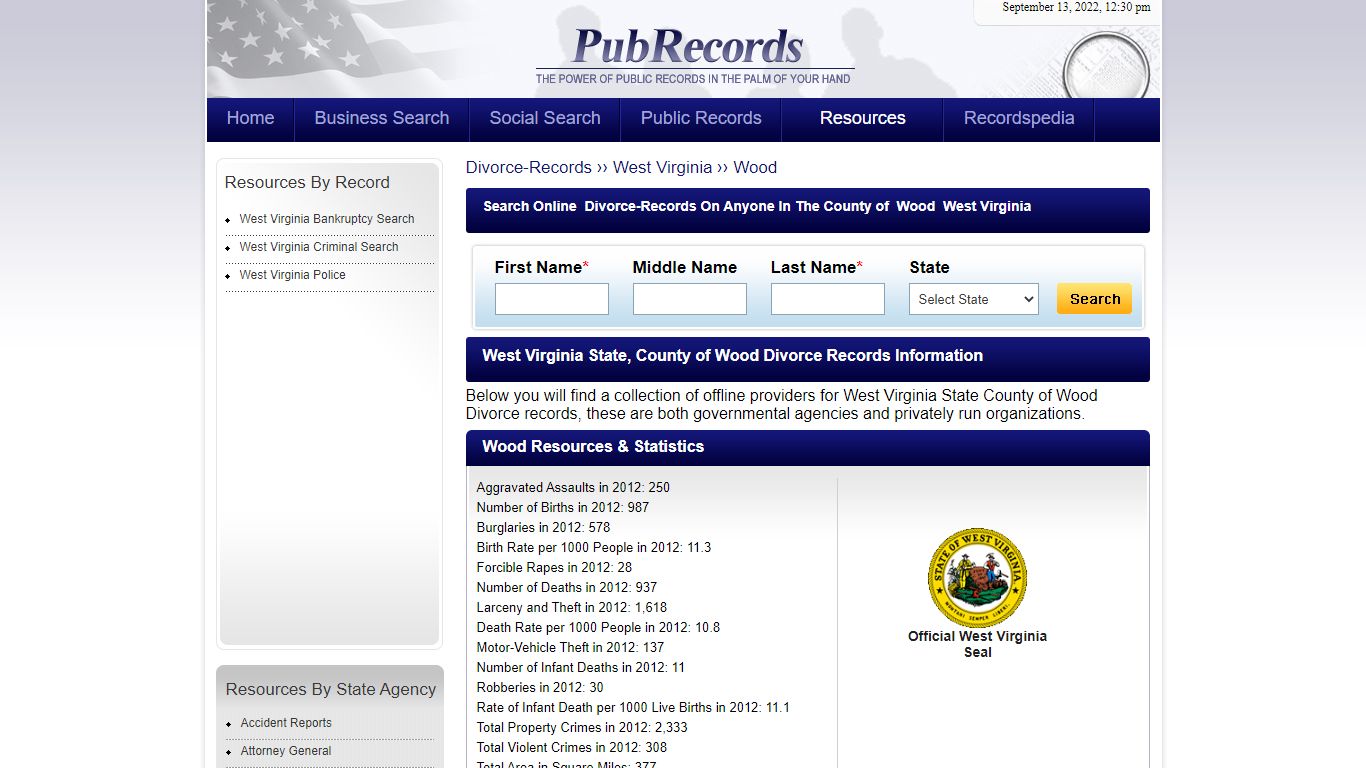
Task: Click 'Rate of Infant Death per 1000 Live Births' line
Action: (x=633, y=708)
